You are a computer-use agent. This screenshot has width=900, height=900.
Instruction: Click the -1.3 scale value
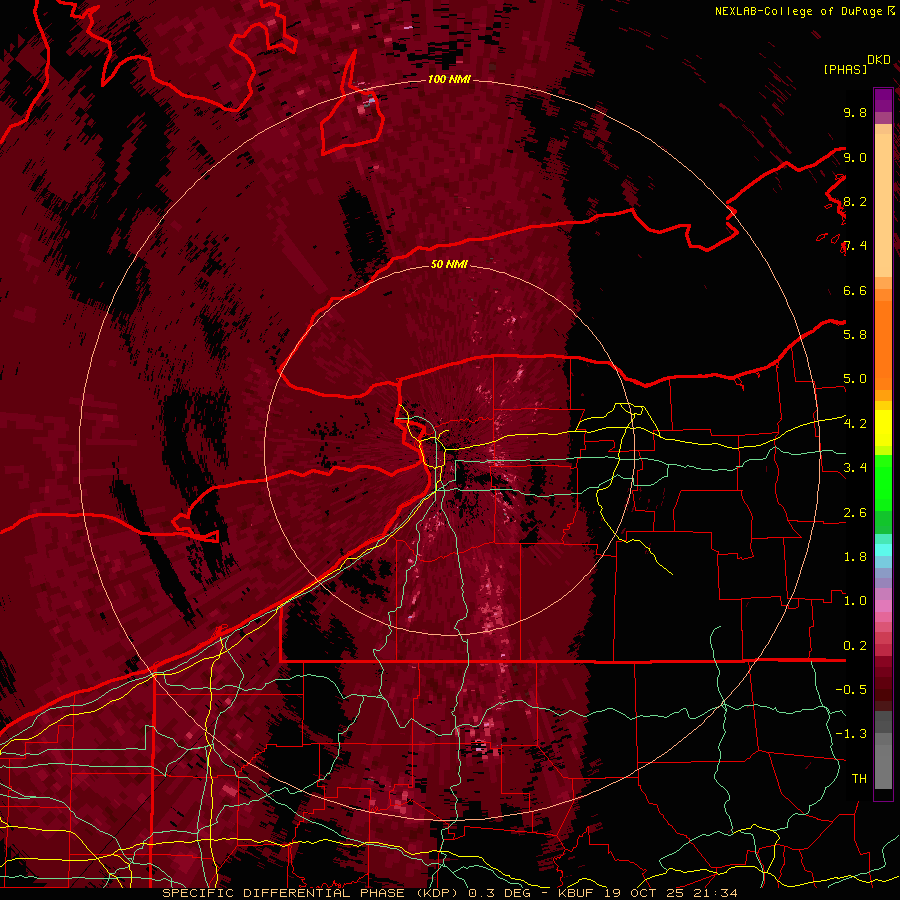(x=851, y=734)
